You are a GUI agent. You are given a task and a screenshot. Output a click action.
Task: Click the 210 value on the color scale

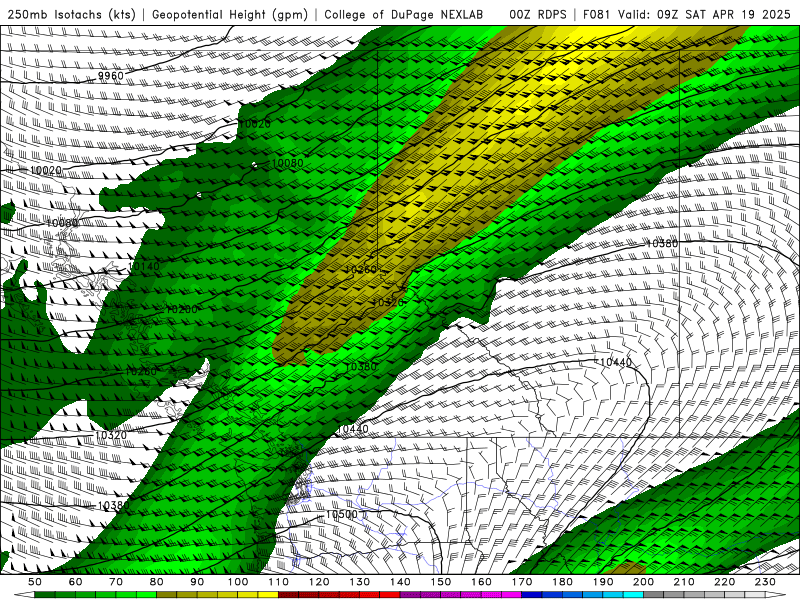(684, 582)
